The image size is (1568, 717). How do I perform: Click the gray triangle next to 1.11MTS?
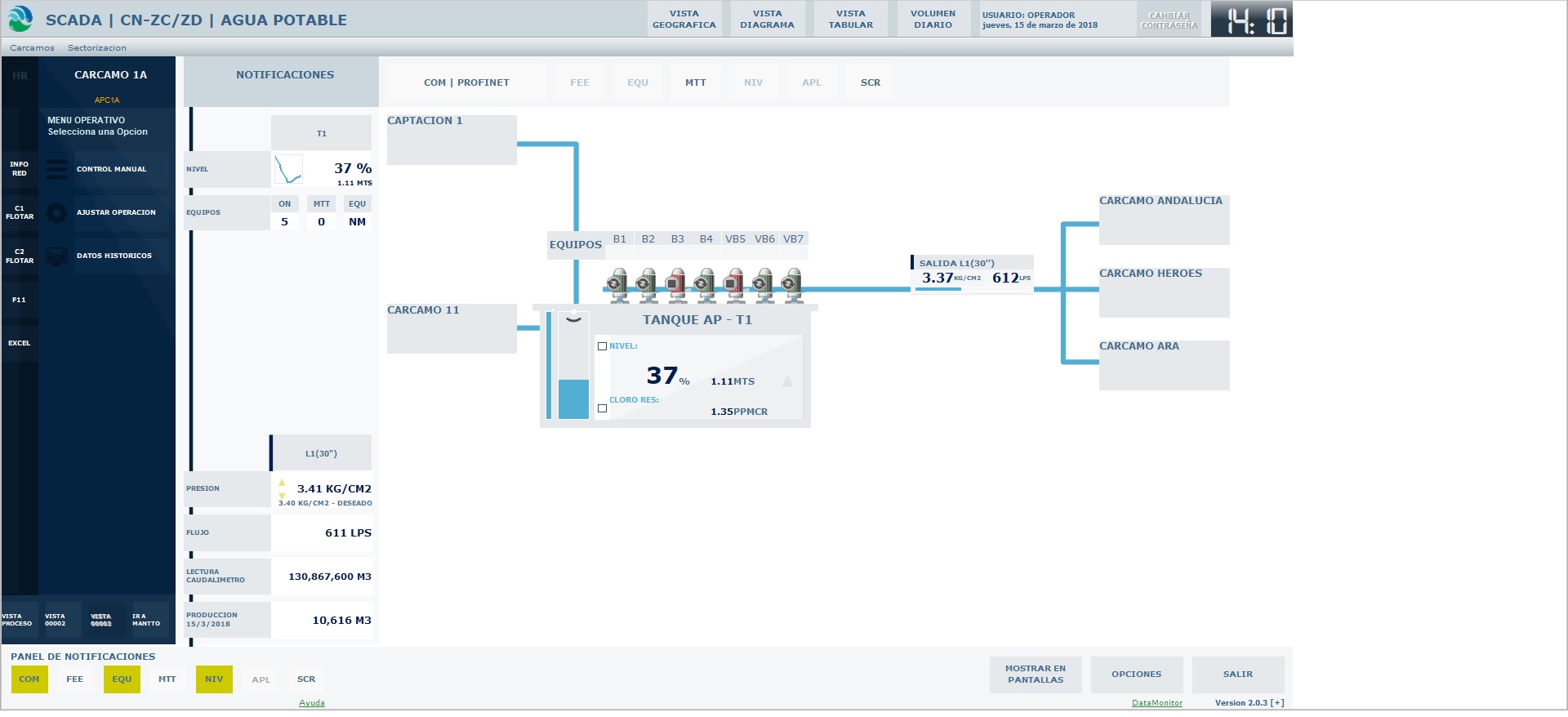787,381
